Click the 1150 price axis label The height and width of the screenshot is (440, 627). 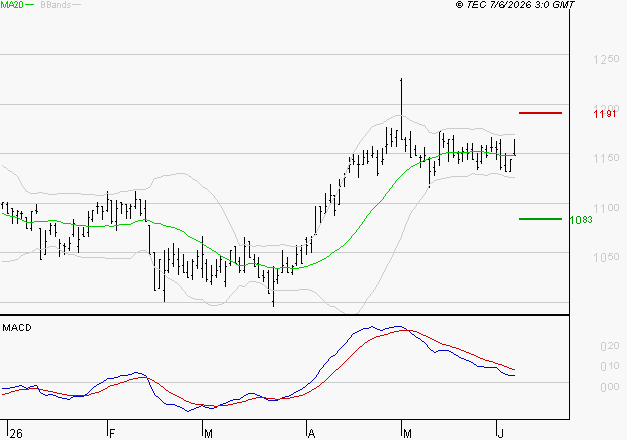pos(606,158)
